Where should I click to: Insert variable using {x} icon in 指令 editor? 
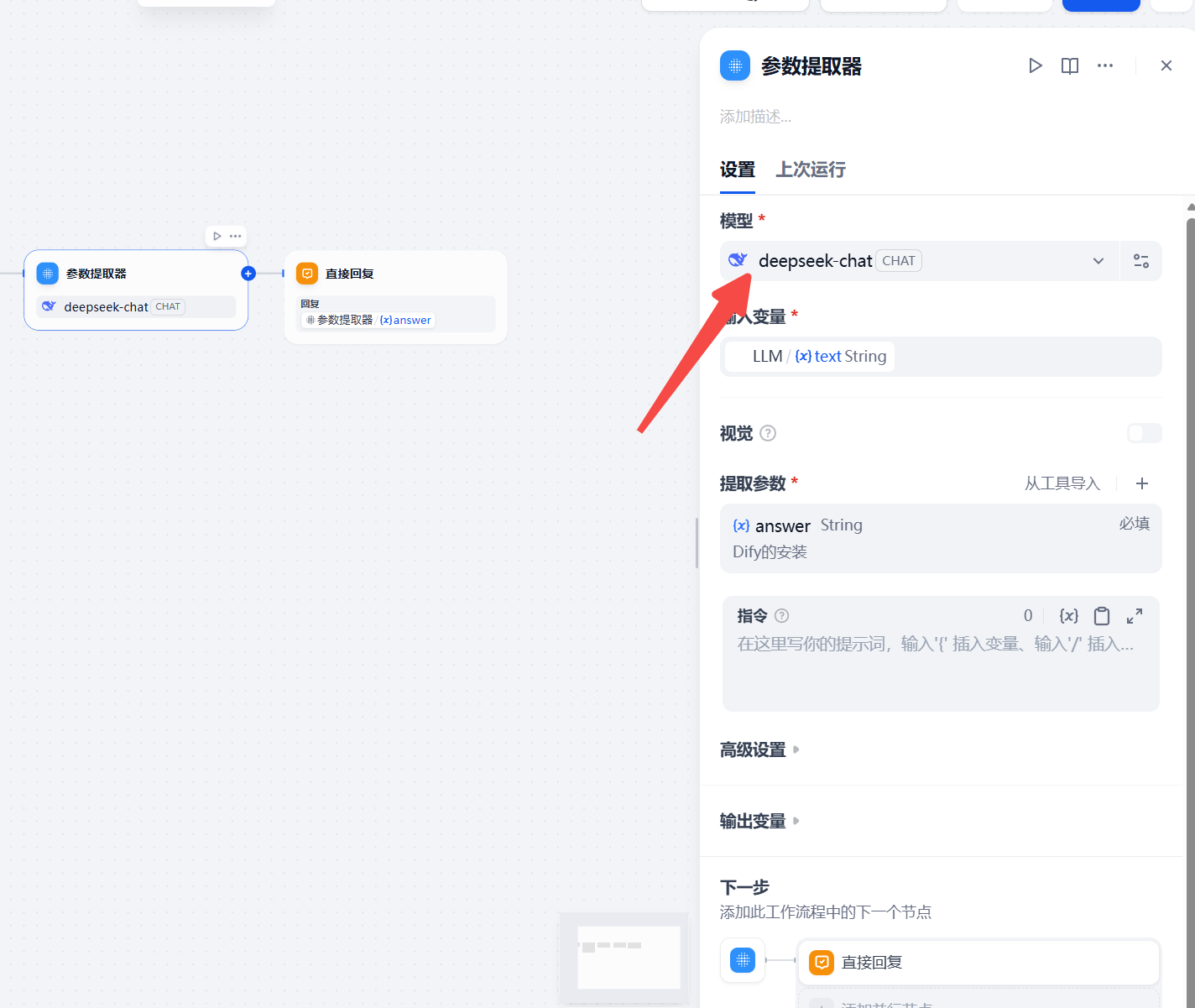point(1069,616)
